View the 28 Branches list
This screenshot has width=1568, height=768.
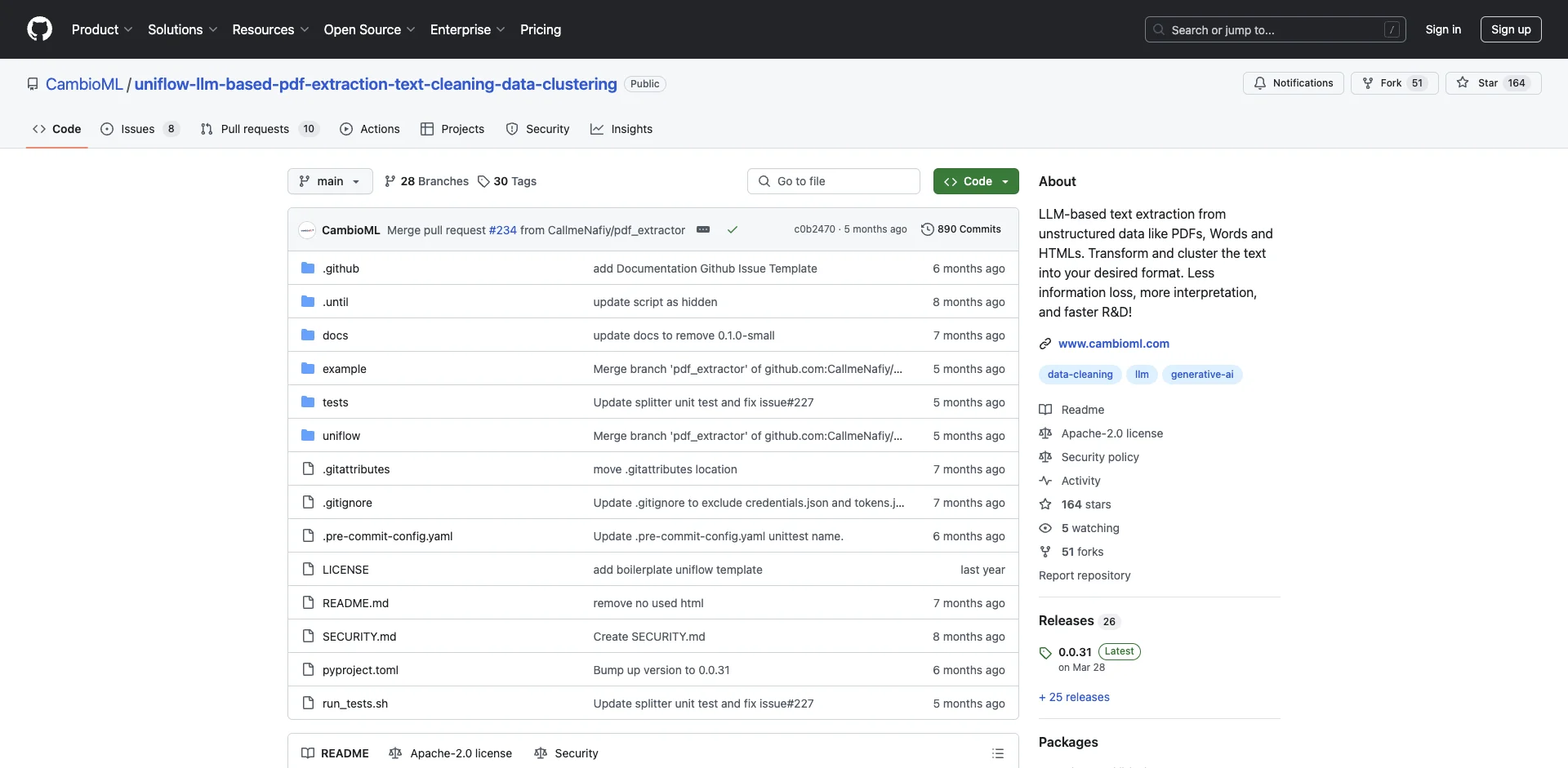tap(426, 181)
